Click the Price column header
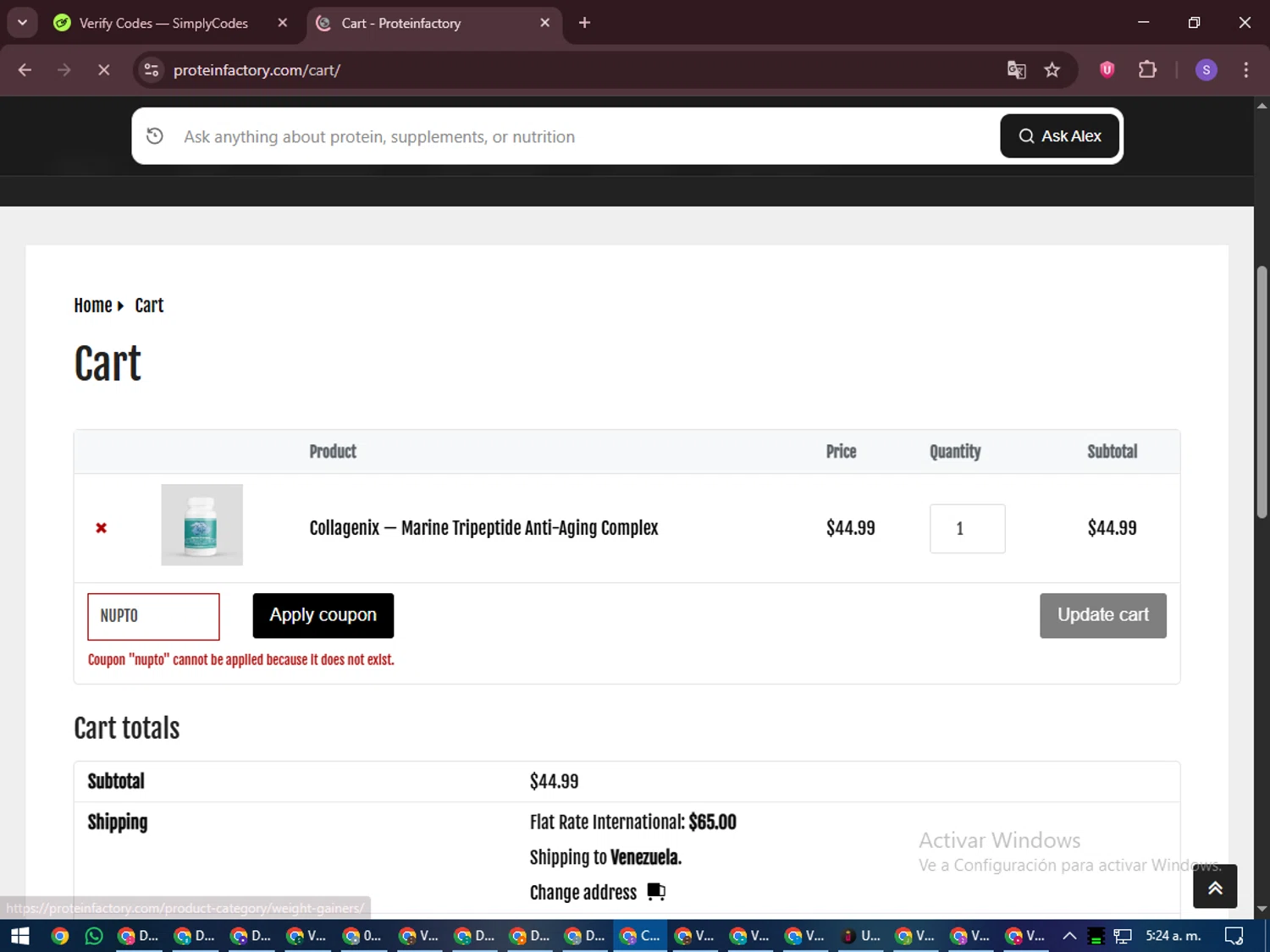 [x=841, y=452]
